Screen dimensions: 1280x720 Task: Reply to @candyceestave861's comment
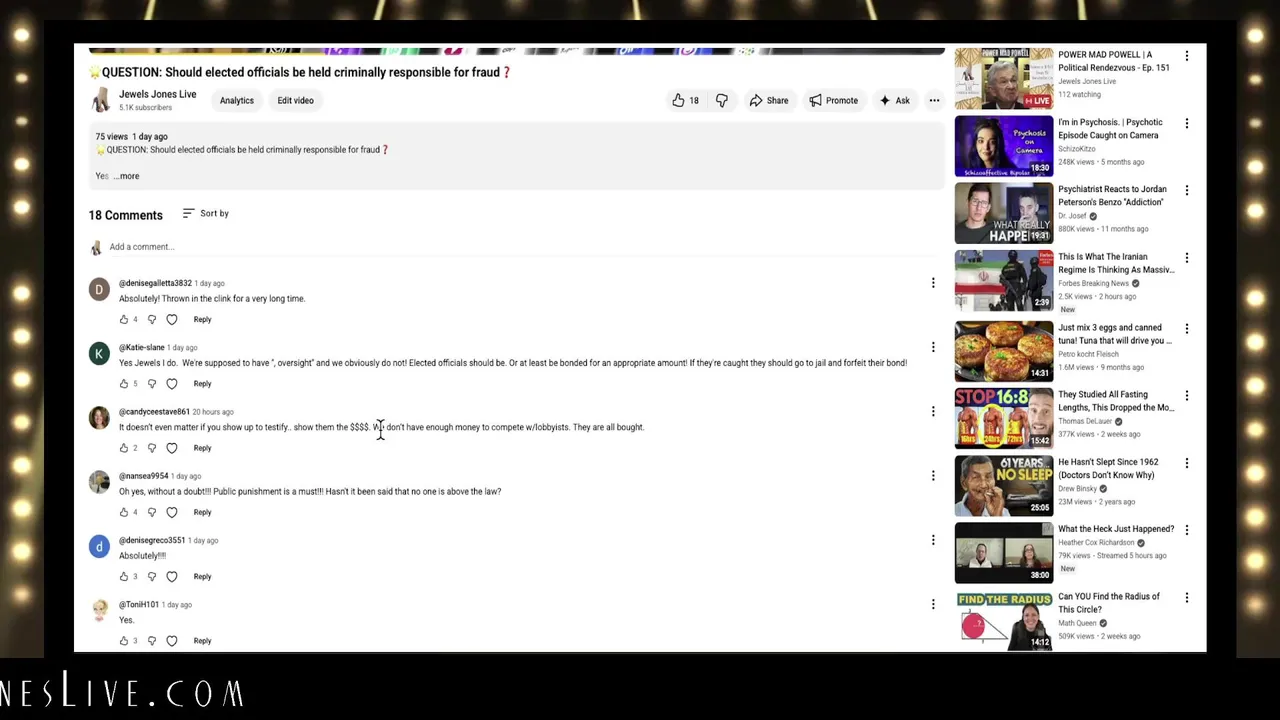point(202,448)
